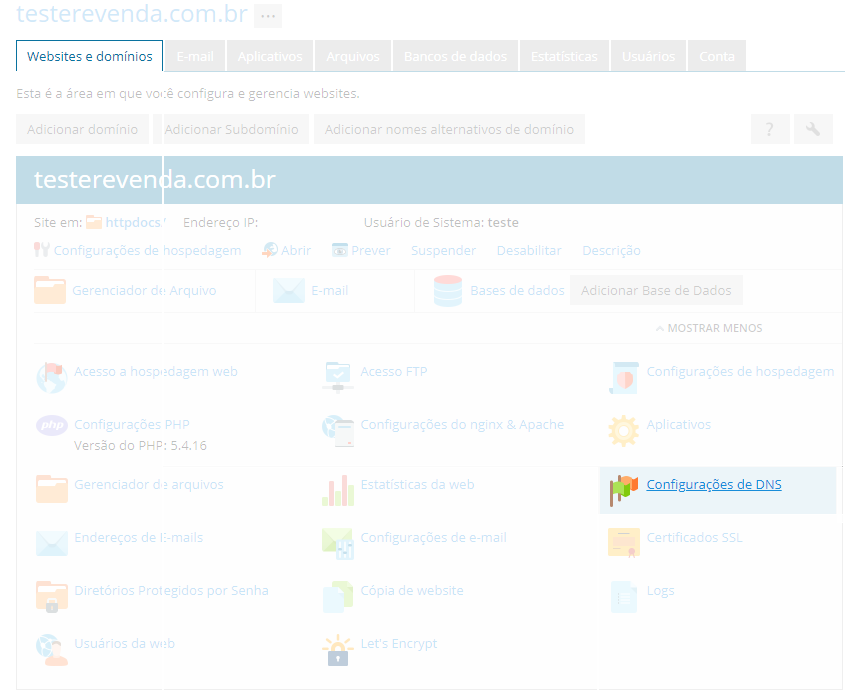The width and height of the screenshot is (845, 693).
Task: Open Diretórios Protegidos por Senha icon
Action: click(x=52, y=597)
